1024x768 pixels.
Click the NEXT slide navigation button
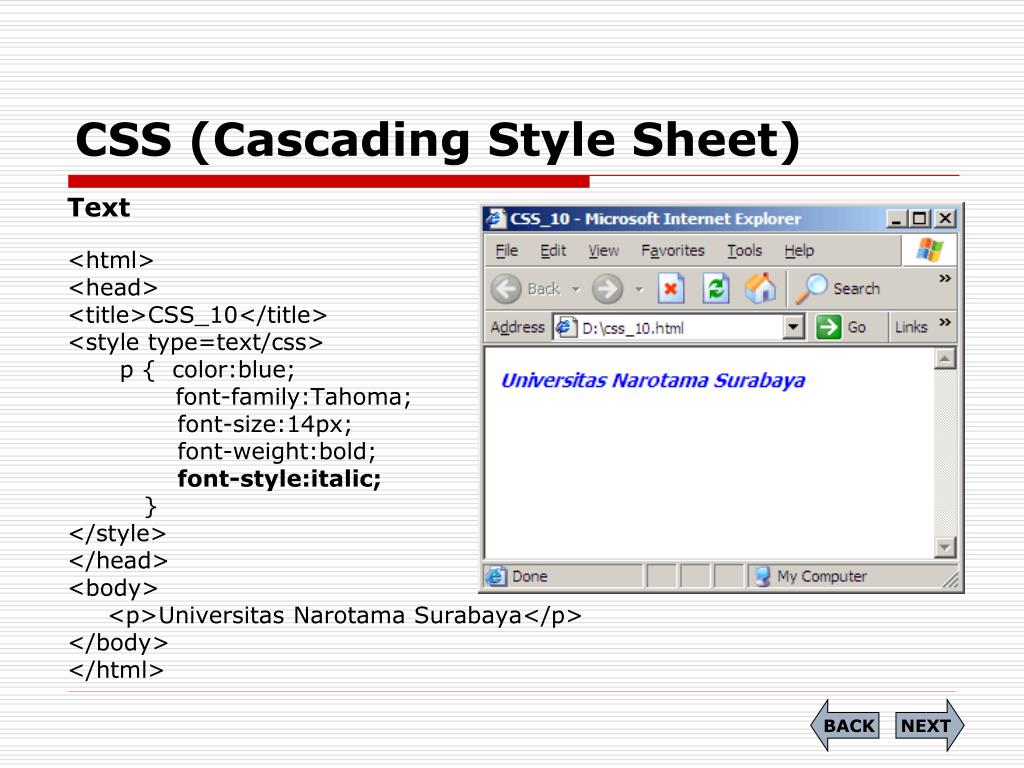click(x=929, y=726)
